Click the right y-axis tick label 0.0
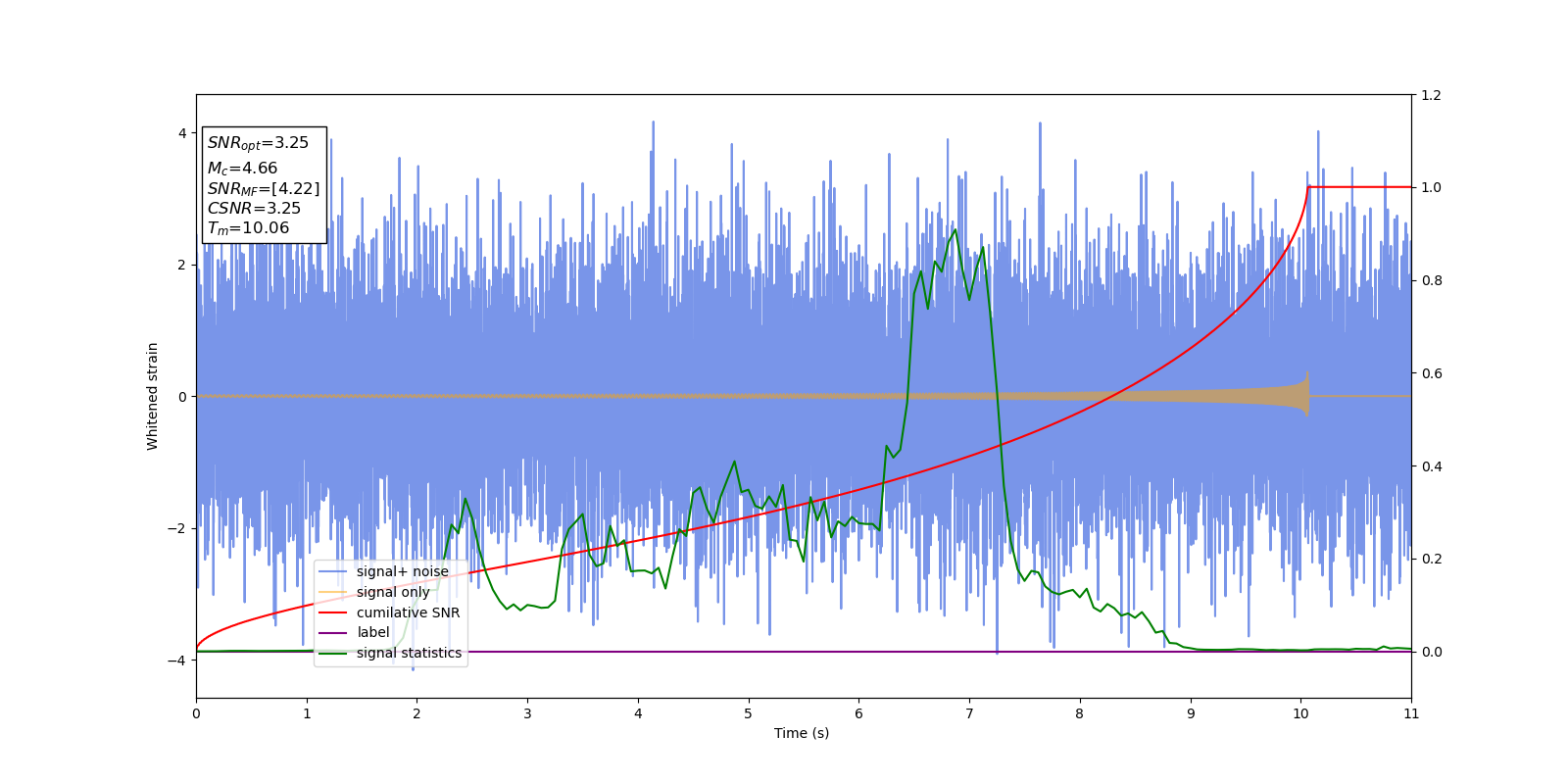The width and height of the screenshot is (1568, 784). (1431, 652)
